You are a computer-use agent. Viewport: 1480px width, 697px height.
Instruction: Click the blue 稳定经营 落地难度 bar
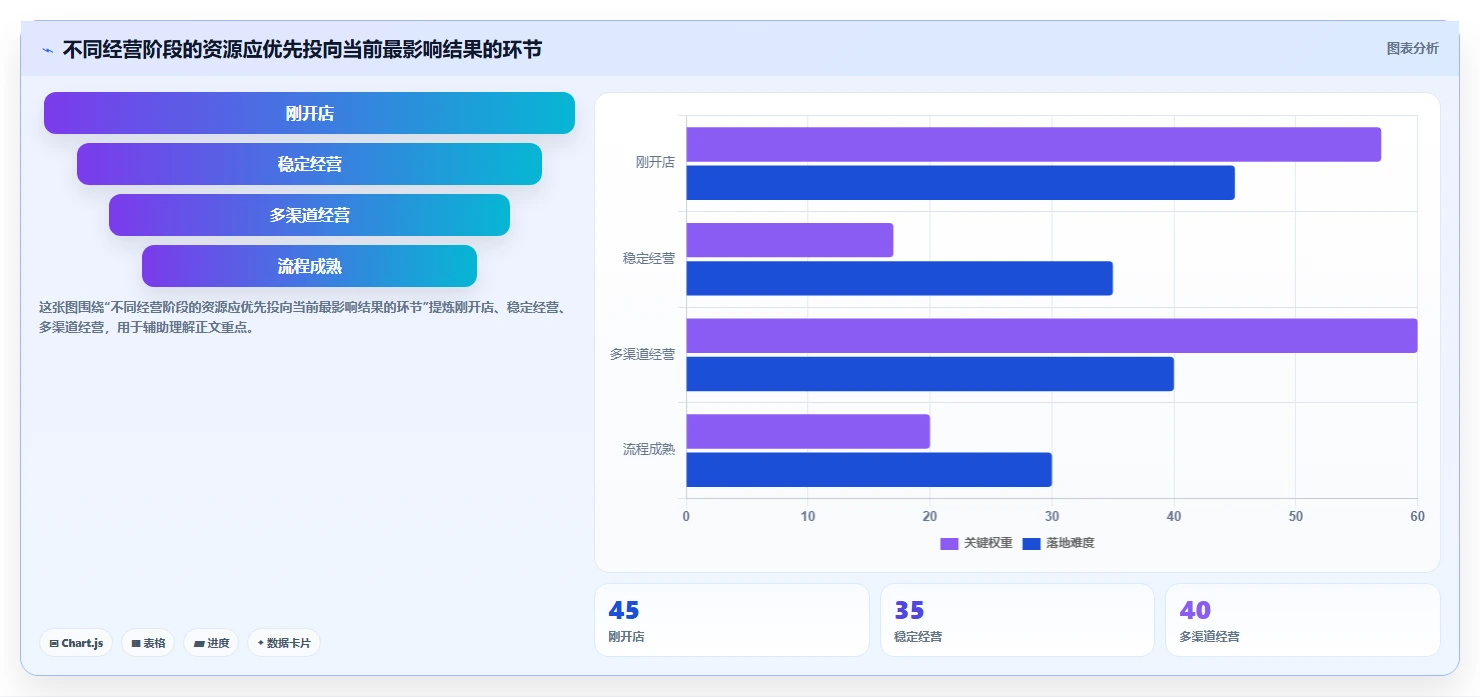coord(899,278)
